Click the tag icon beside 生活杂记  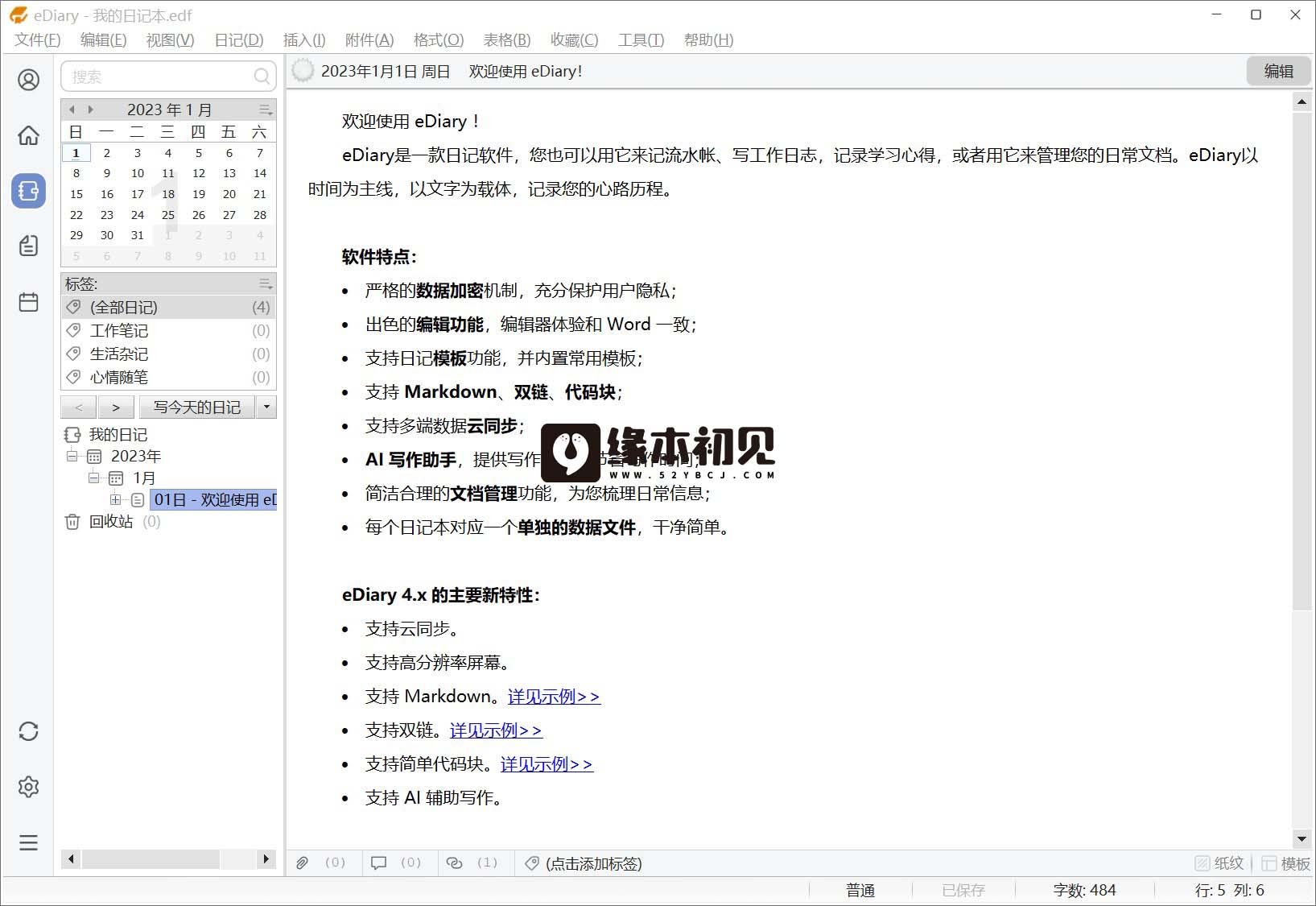[x=73, y=354]
